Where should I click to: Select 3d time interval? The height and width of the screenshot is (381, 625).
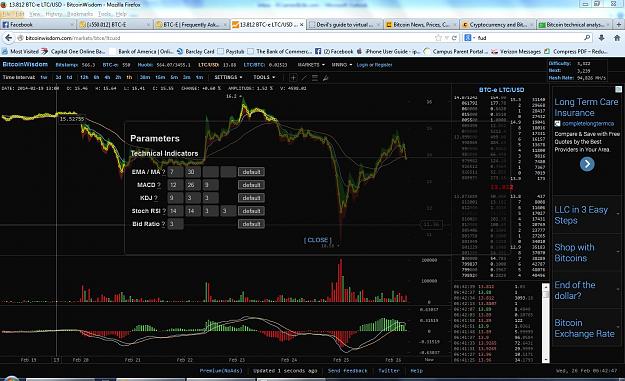coord(58,77)
